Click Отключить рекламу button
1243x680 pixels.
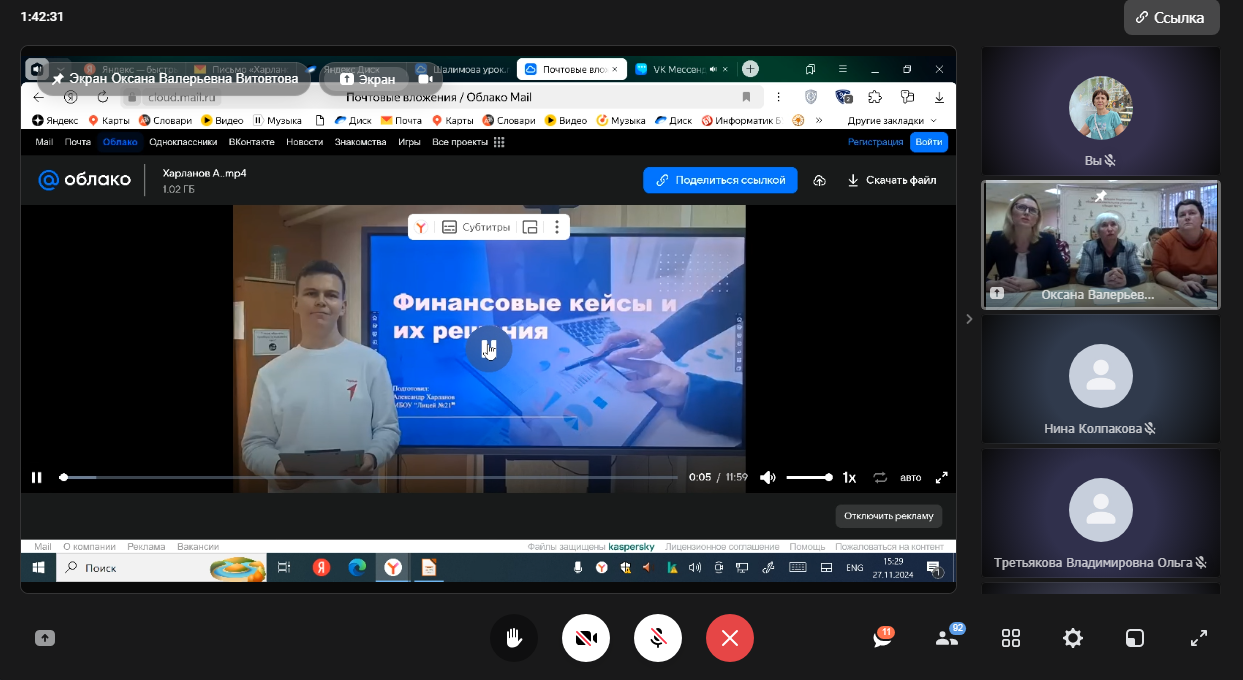tap(889, 516)
